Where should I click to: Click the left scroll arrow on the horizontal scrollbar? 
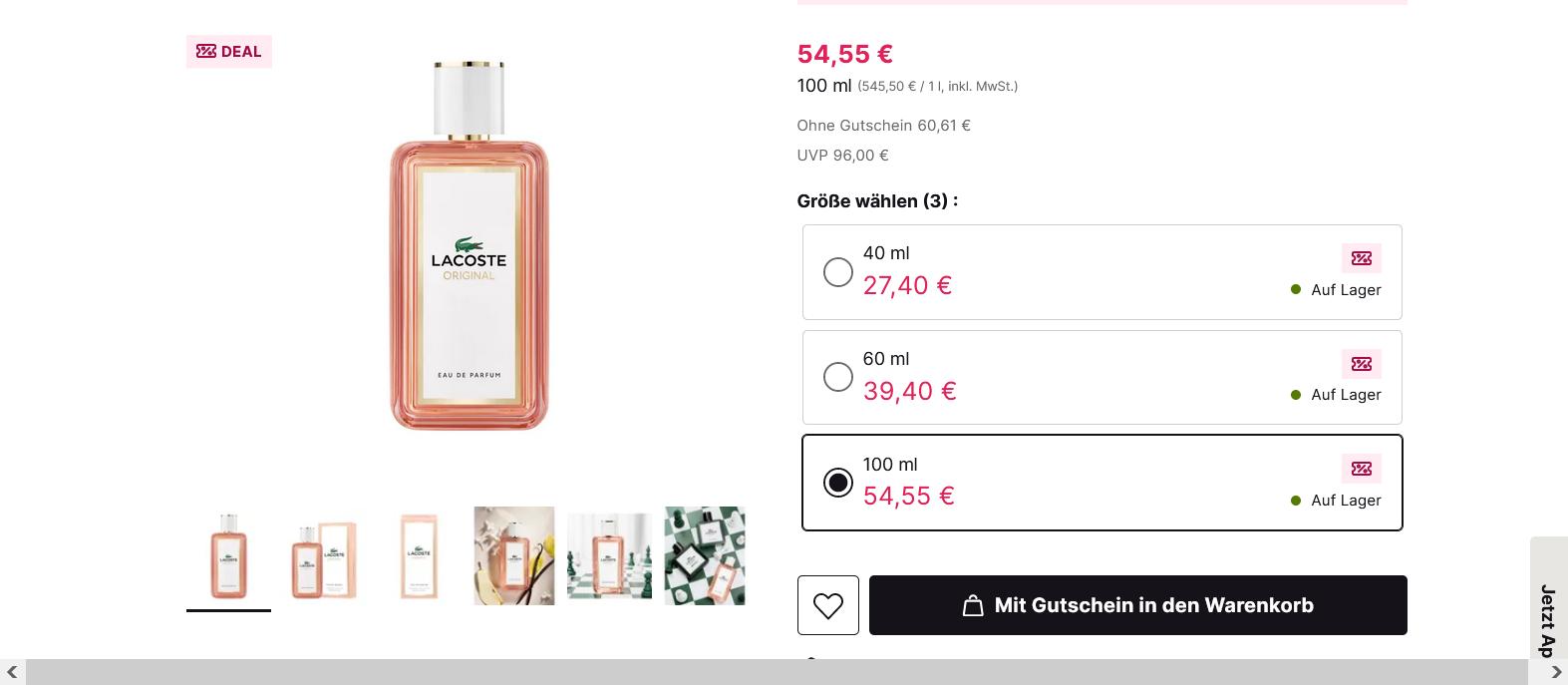[x=12, y=672]
